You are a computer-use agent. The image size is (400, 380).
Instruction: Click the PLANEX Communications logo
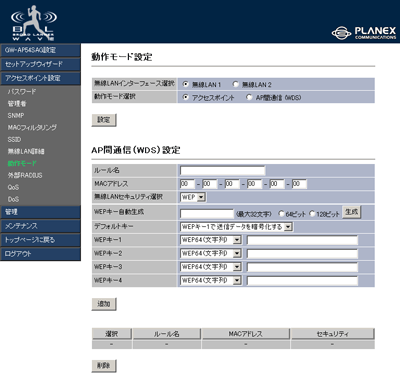tap(364, 33)
